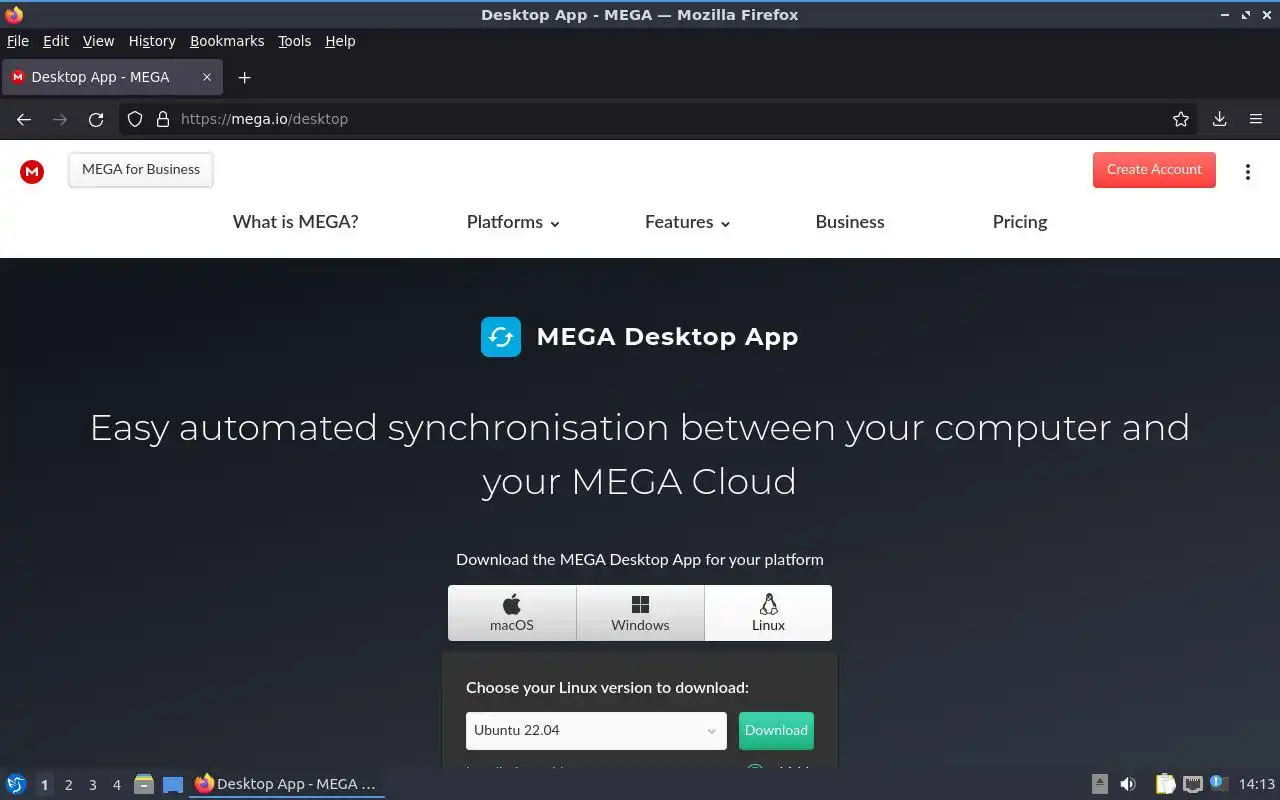
Task: Open the clipboard manager tray icon
Action: [1165, 784]
